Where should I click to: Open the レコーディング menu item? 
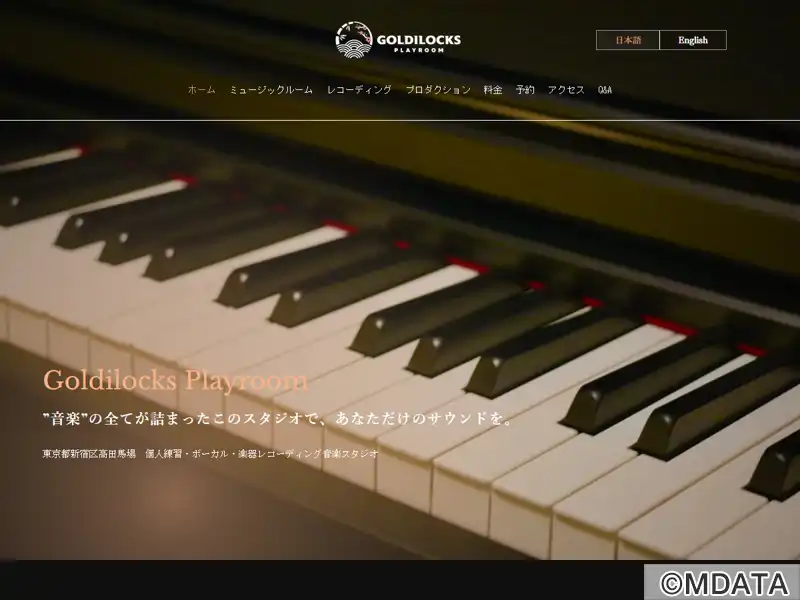pyautogui.click(x=359, y=90)
